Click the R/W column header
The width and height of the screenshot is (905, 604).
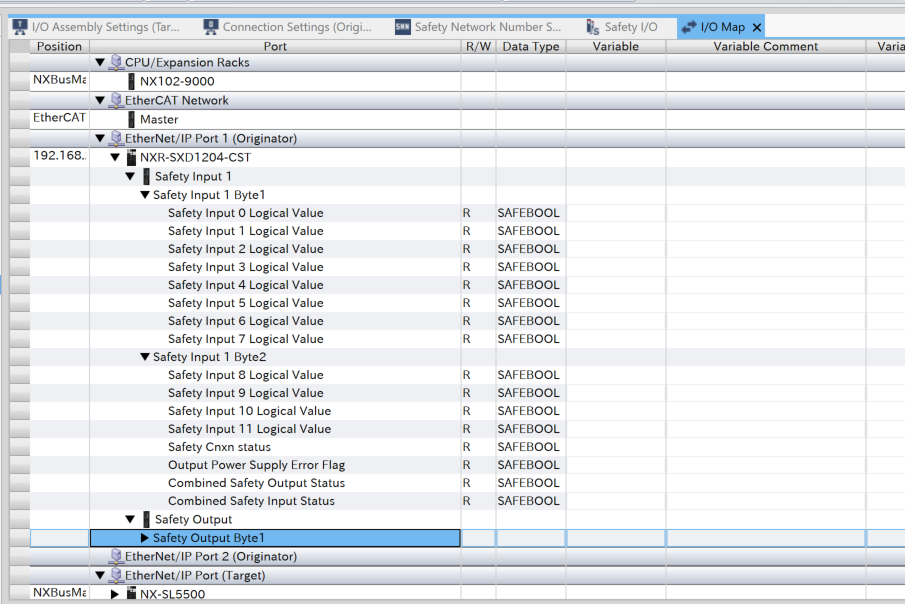point(478,46)
